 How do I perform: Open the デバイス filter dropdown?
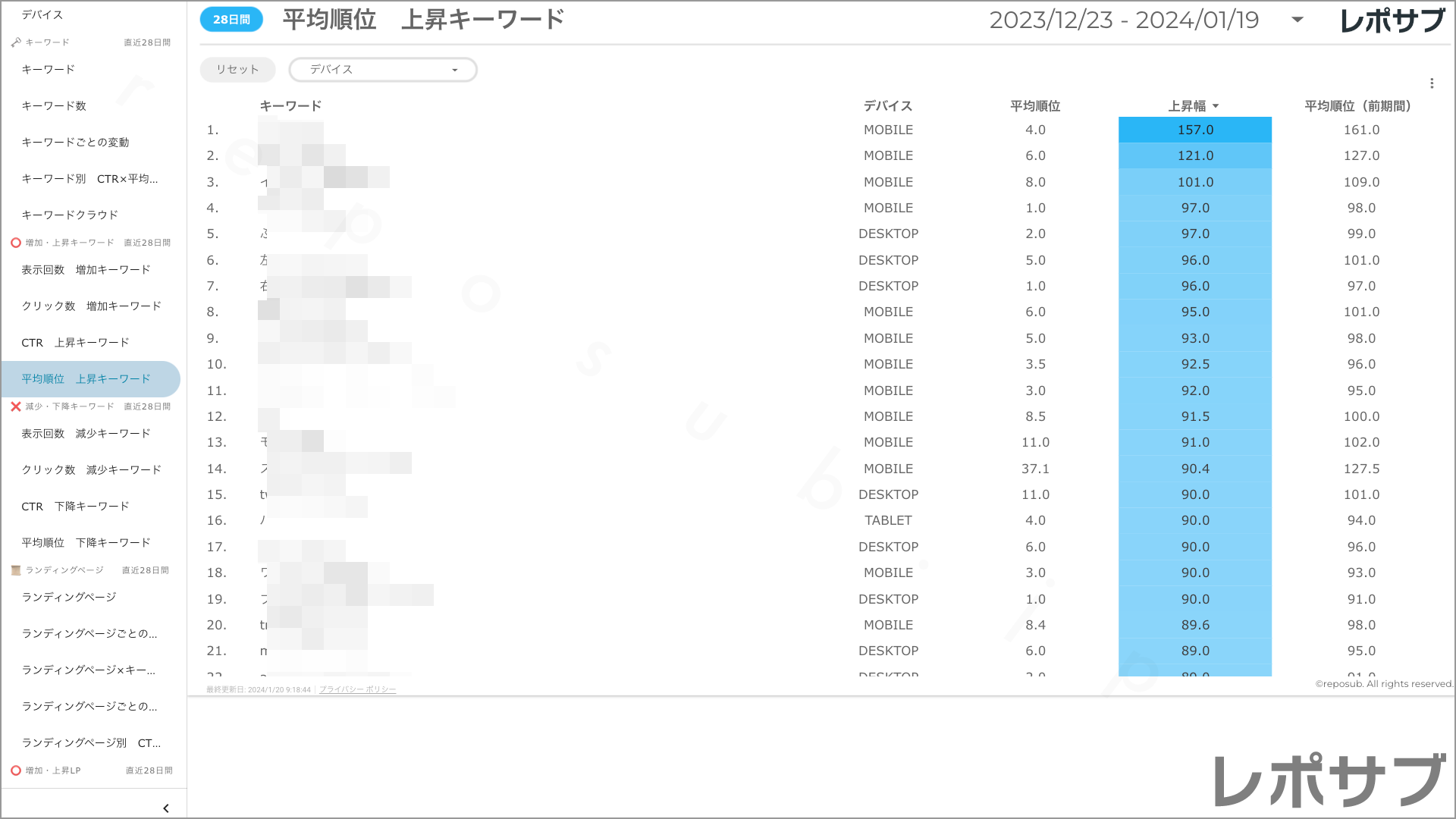[382, 69]
